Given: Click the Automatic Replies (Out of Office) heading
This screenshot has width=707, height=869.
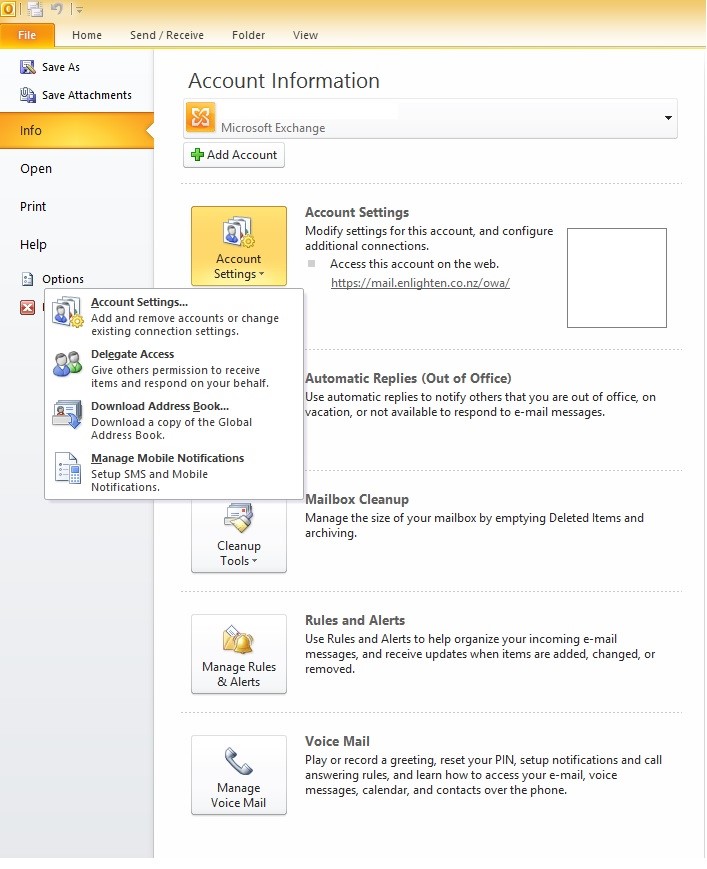Looking at the screenshot, I should 408,378.
